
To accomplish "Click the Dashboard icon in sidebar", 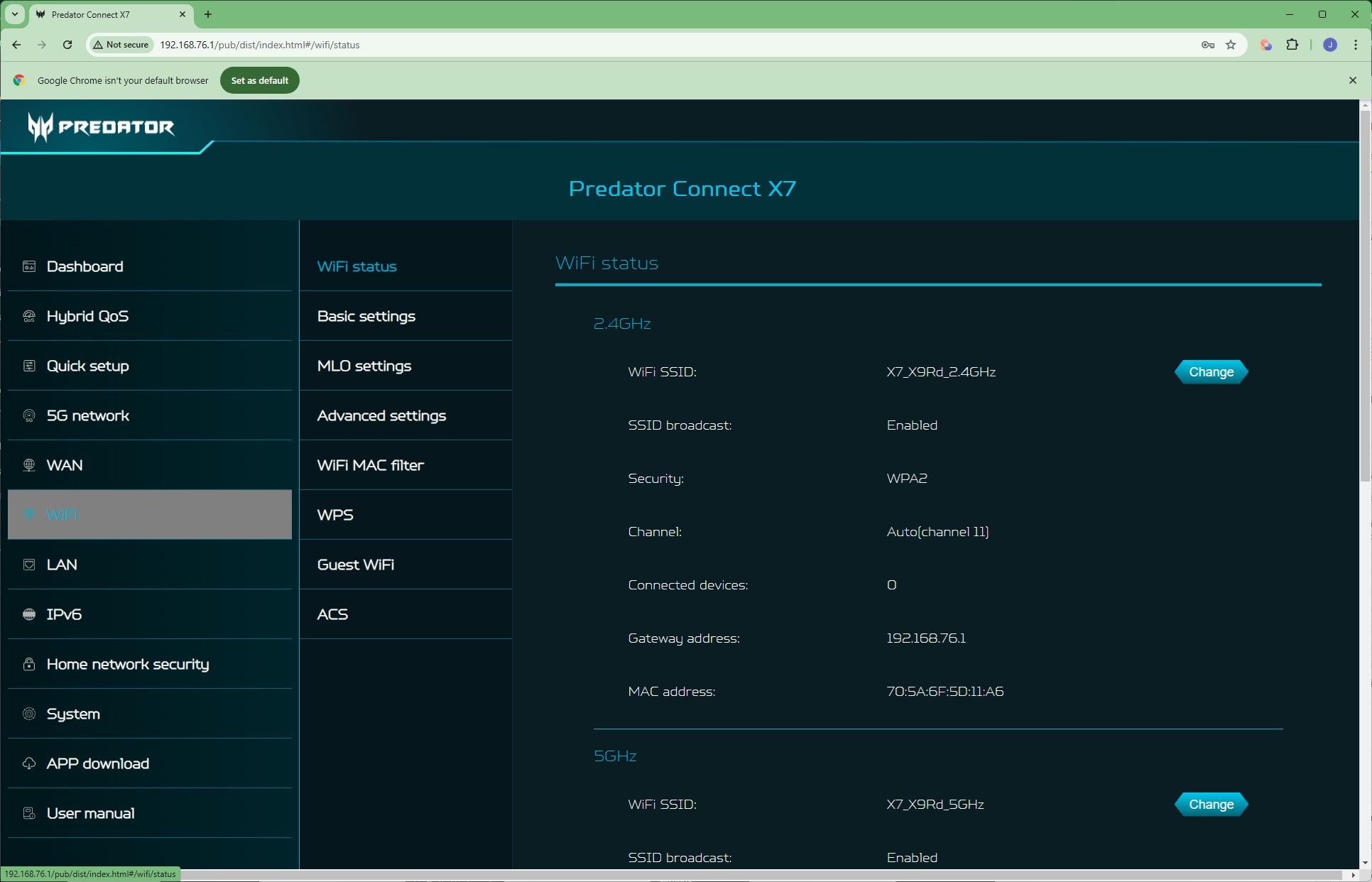I will pos(29,266).
